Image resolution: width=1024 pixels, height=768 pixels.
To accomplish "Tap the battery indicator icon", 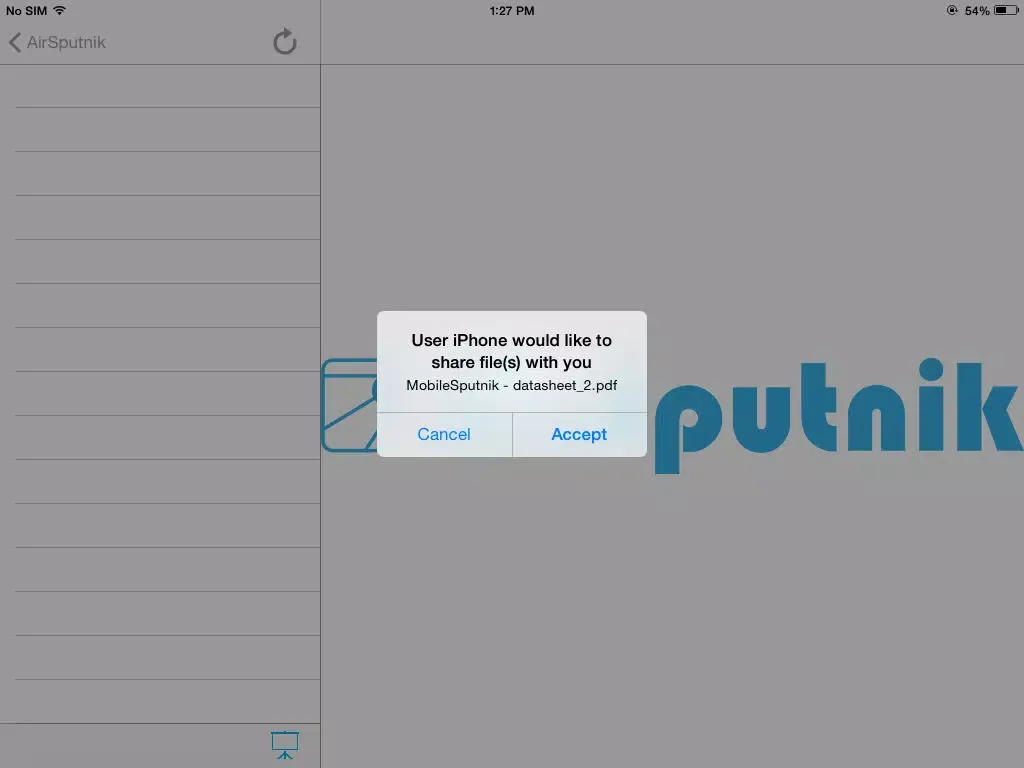I will point(1006,10).
